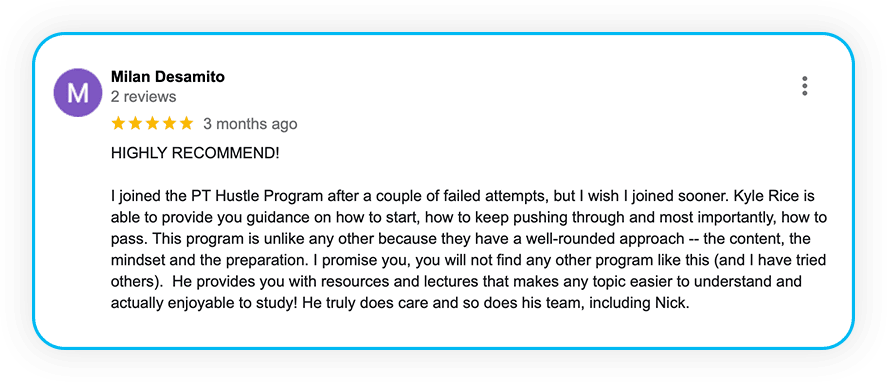Screen dimensions: 887x382
Task: Select the first rating star
Action: (x=118, y=123)
